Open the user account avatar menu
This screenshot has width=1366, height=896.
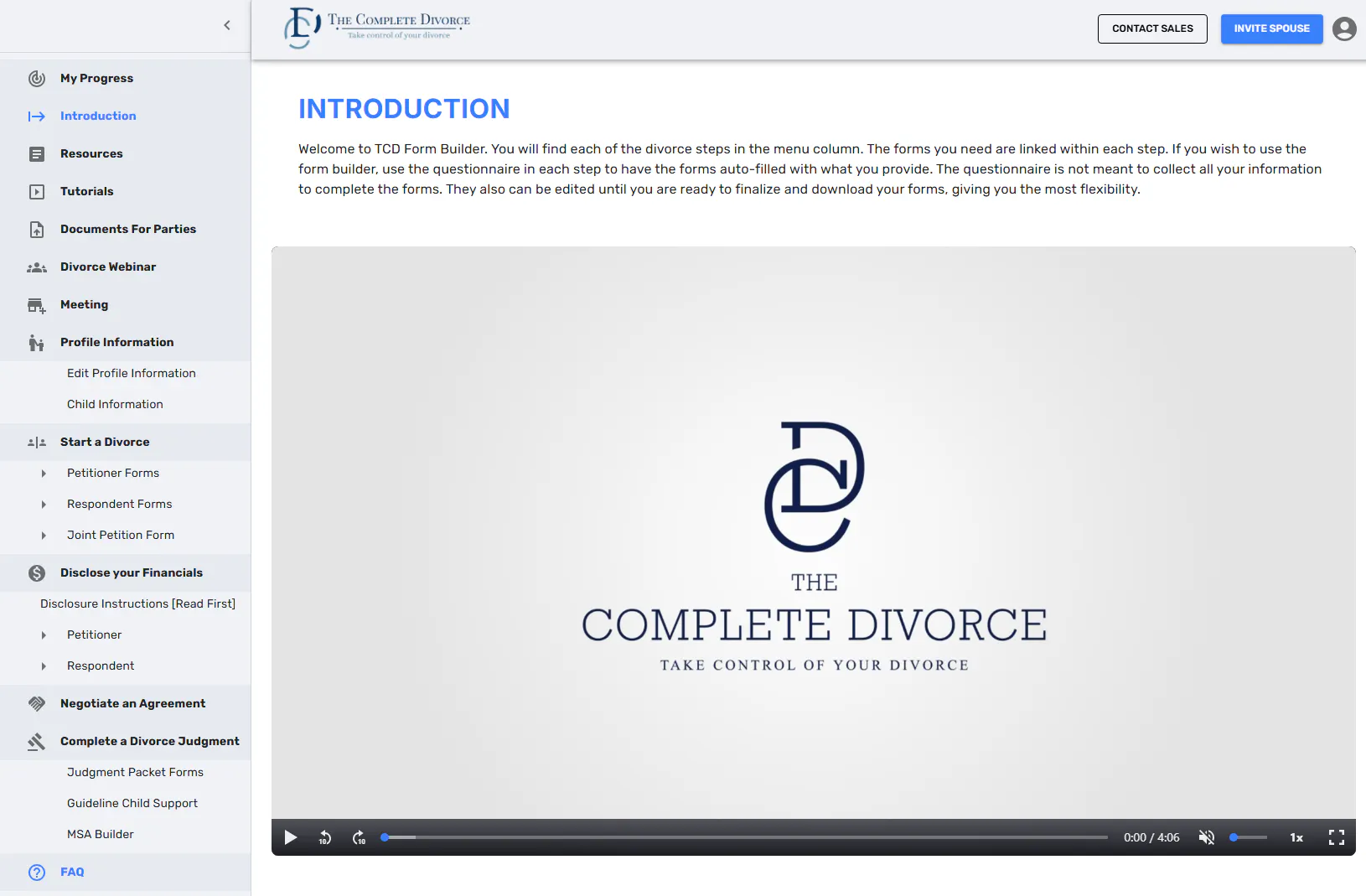tap(1344, 29)
